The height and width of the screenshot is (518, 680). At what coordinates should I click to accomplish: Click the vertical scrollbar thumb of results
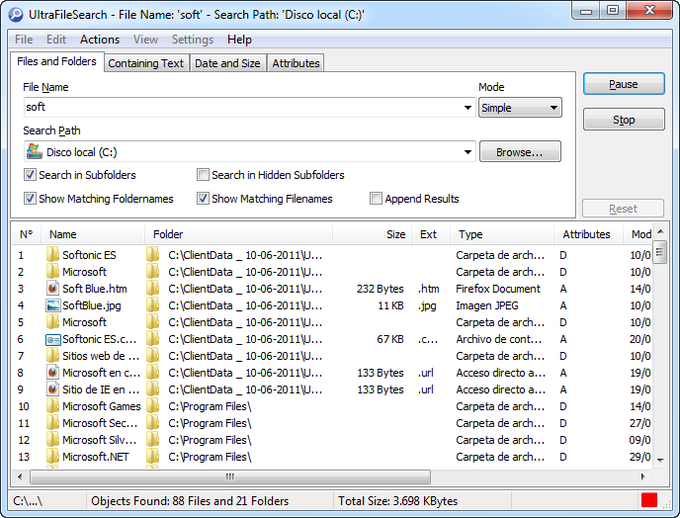point(660,252)
